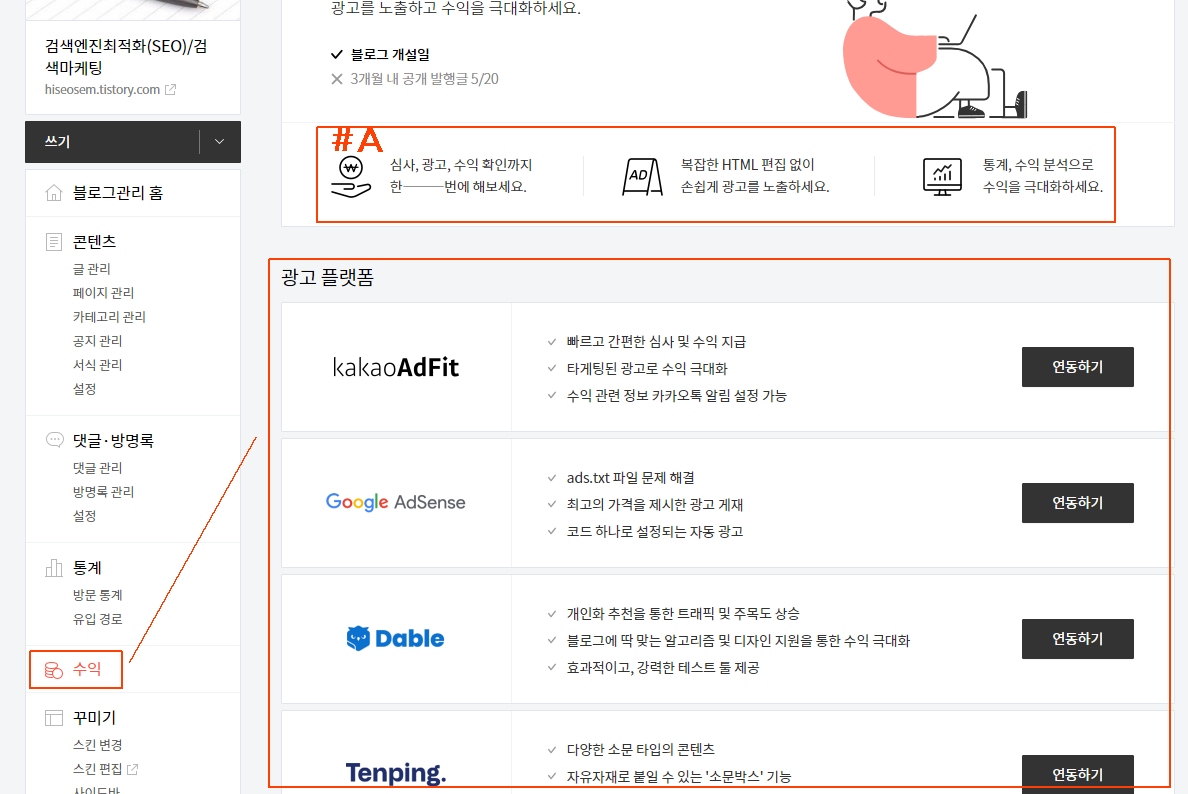Connect kakao AdFit with 연동하기 button
The width and height of the screenshot is (1188, 794).
click(1077, 367)
